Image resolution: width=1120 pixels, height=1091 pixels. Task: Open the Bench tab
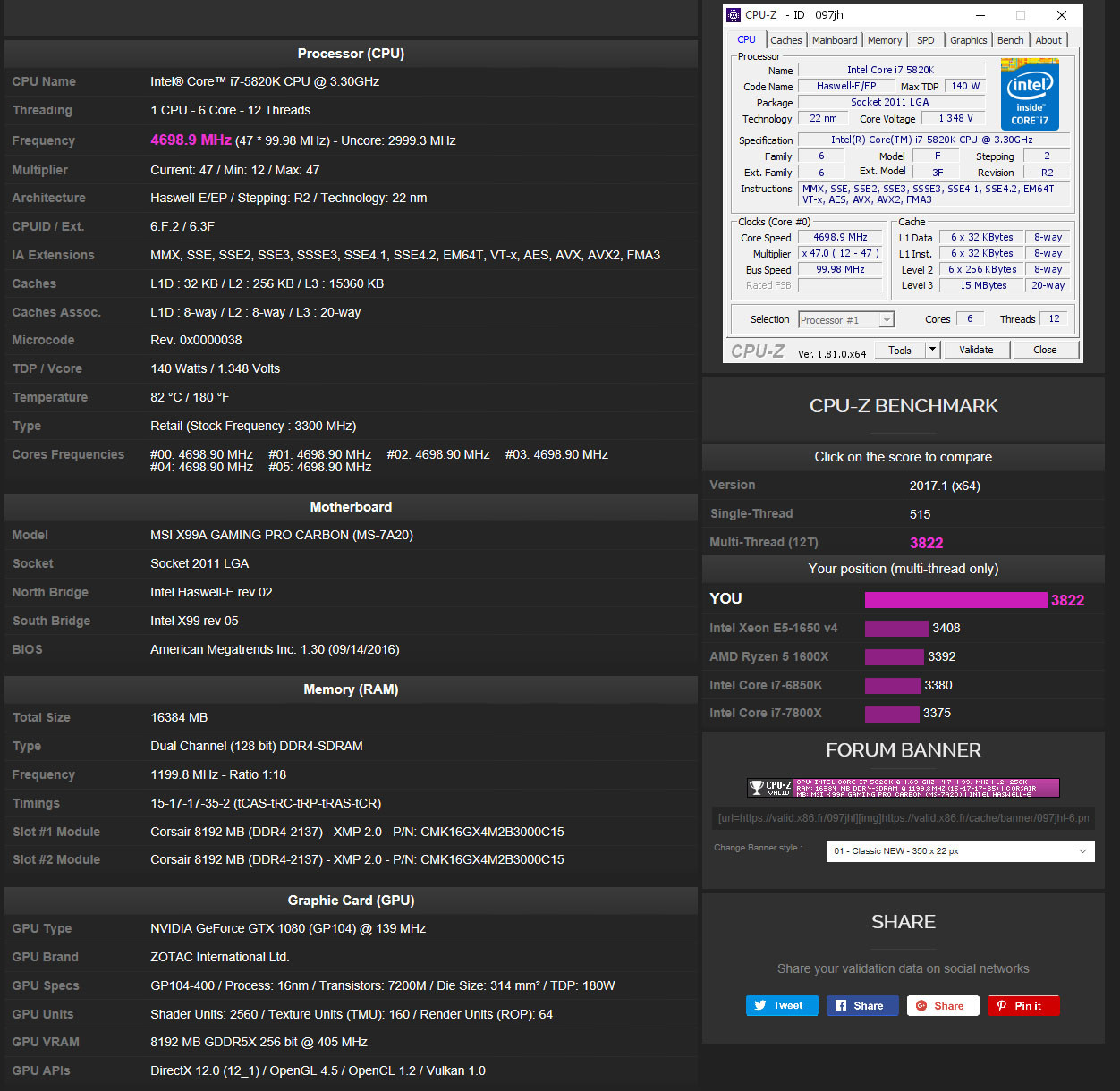point(1011,40)
